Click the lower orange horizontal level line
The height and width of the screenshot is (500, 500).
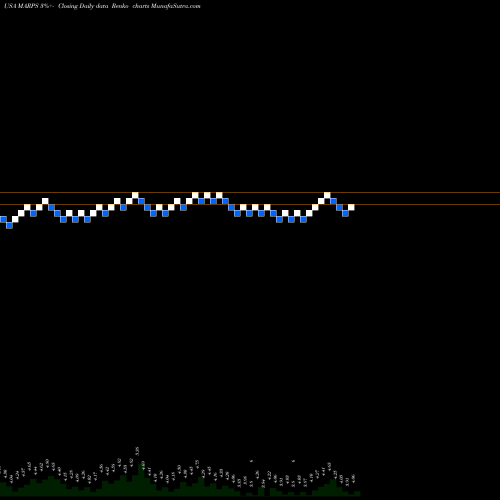[x=250, y=204]
